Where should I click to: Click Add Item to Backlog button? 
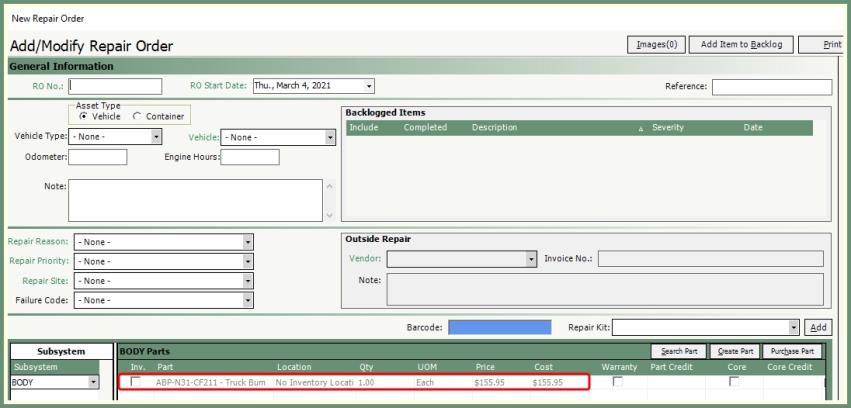[x=741, y=44]
